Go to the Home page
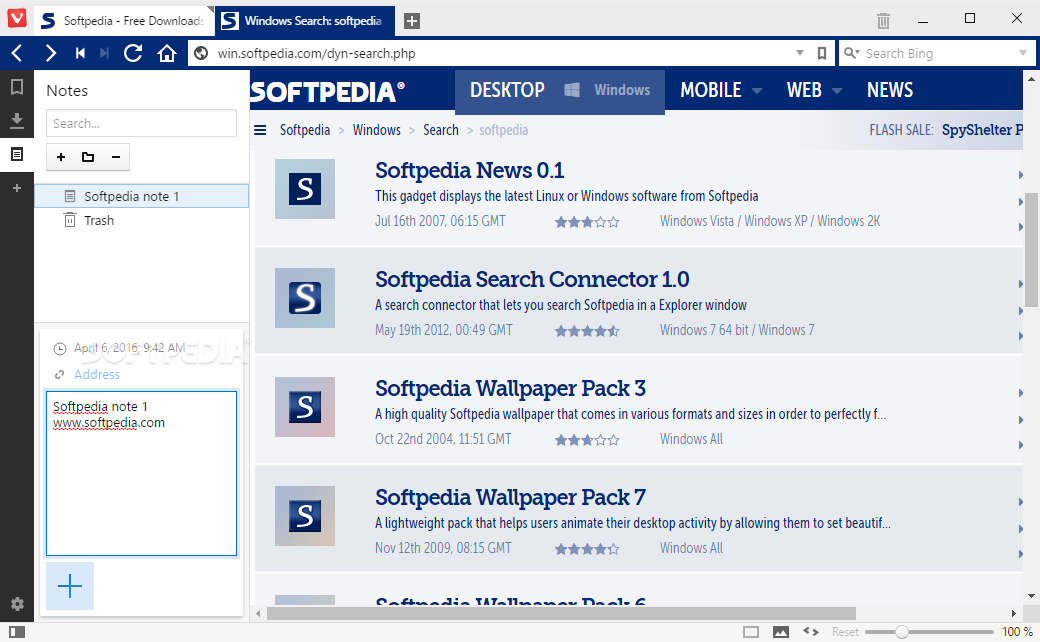 coord(166,53)
